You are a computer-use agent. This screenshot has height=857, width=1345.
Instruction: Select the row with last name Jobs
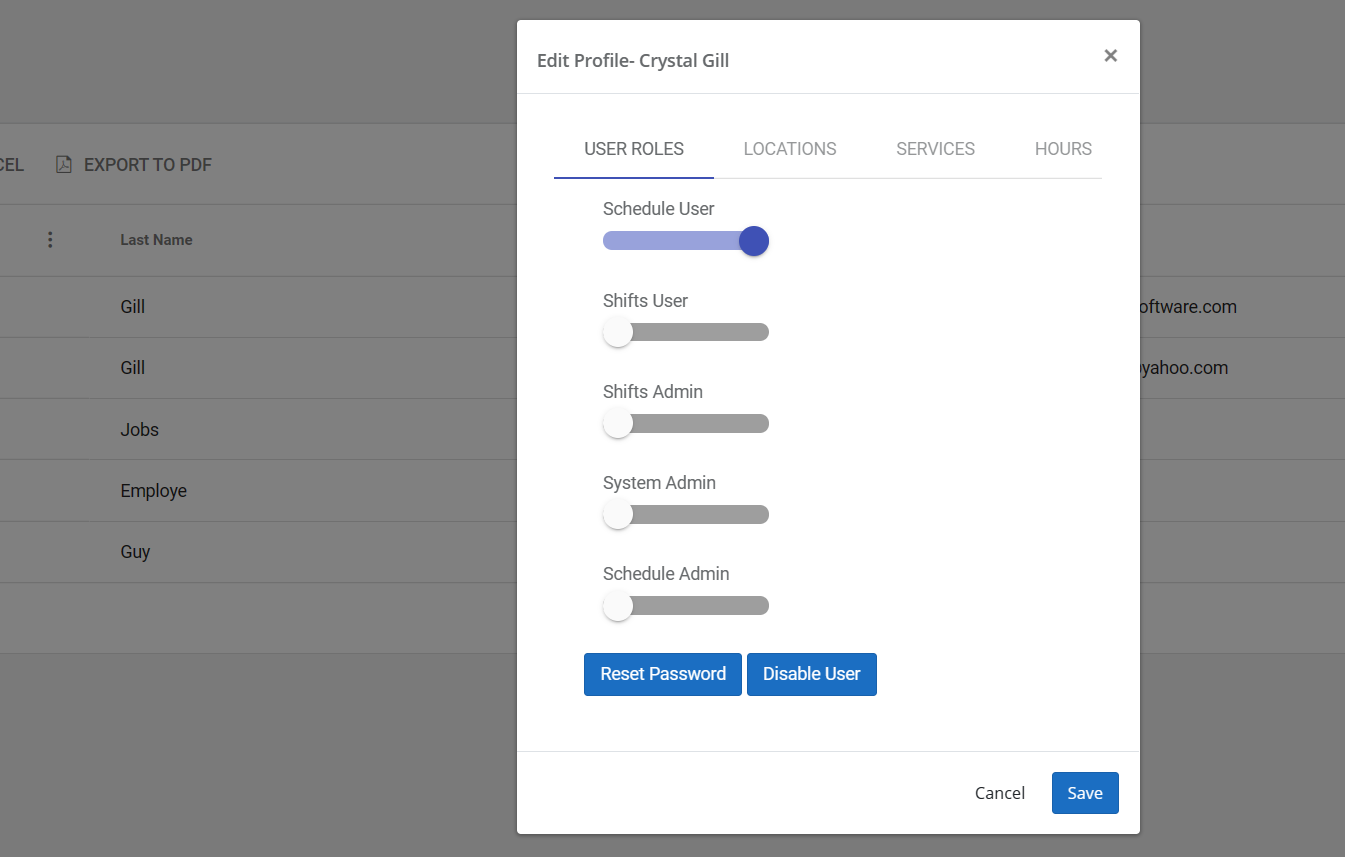[139, 429]
